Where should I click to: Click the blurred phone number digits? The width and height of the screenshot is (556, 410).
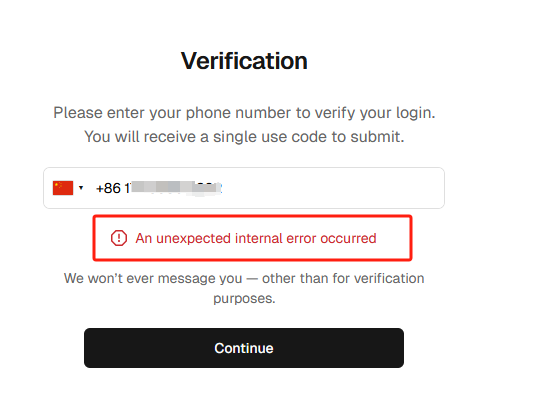pos(176,188)
